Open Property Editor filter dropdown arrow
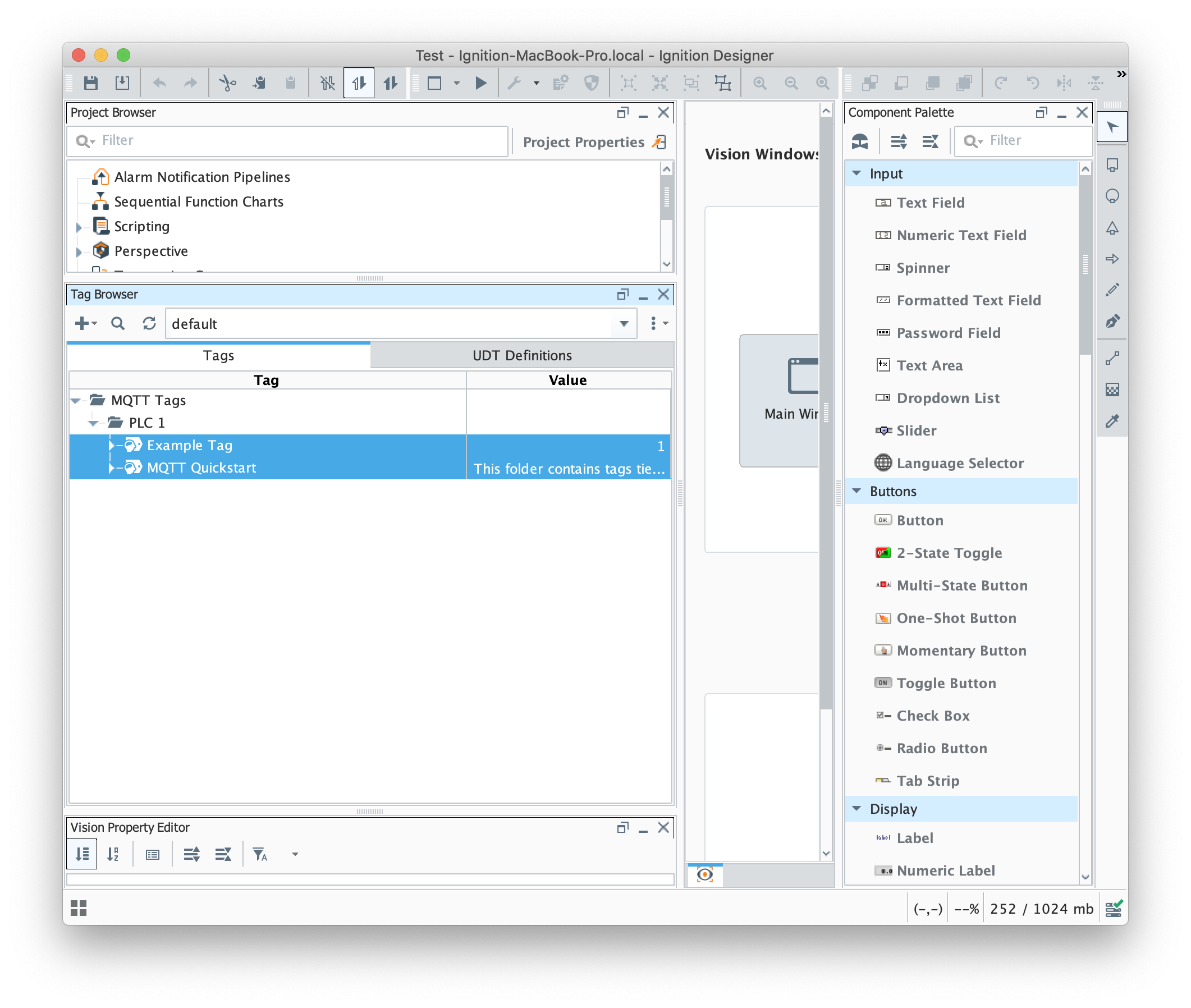Viewport: 1191px width, 1008px height. coord(295,854)
